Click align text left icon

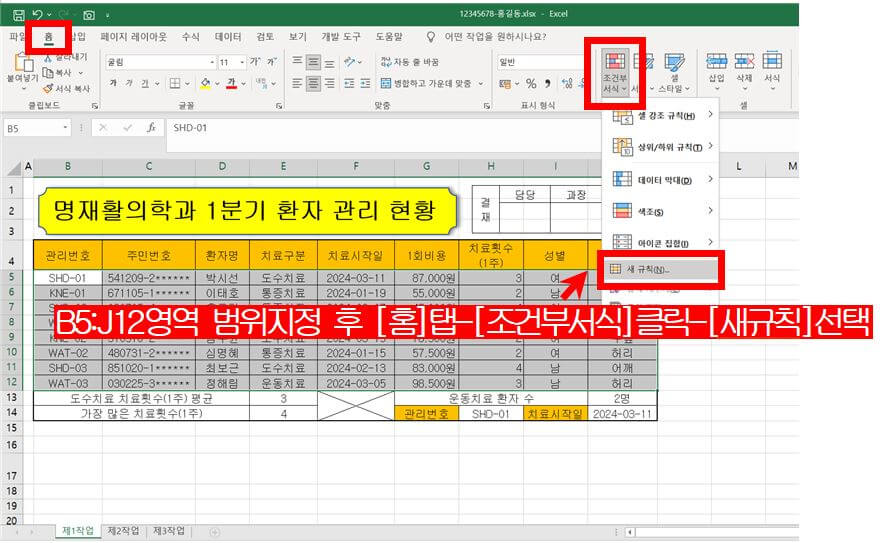point(297,84)
